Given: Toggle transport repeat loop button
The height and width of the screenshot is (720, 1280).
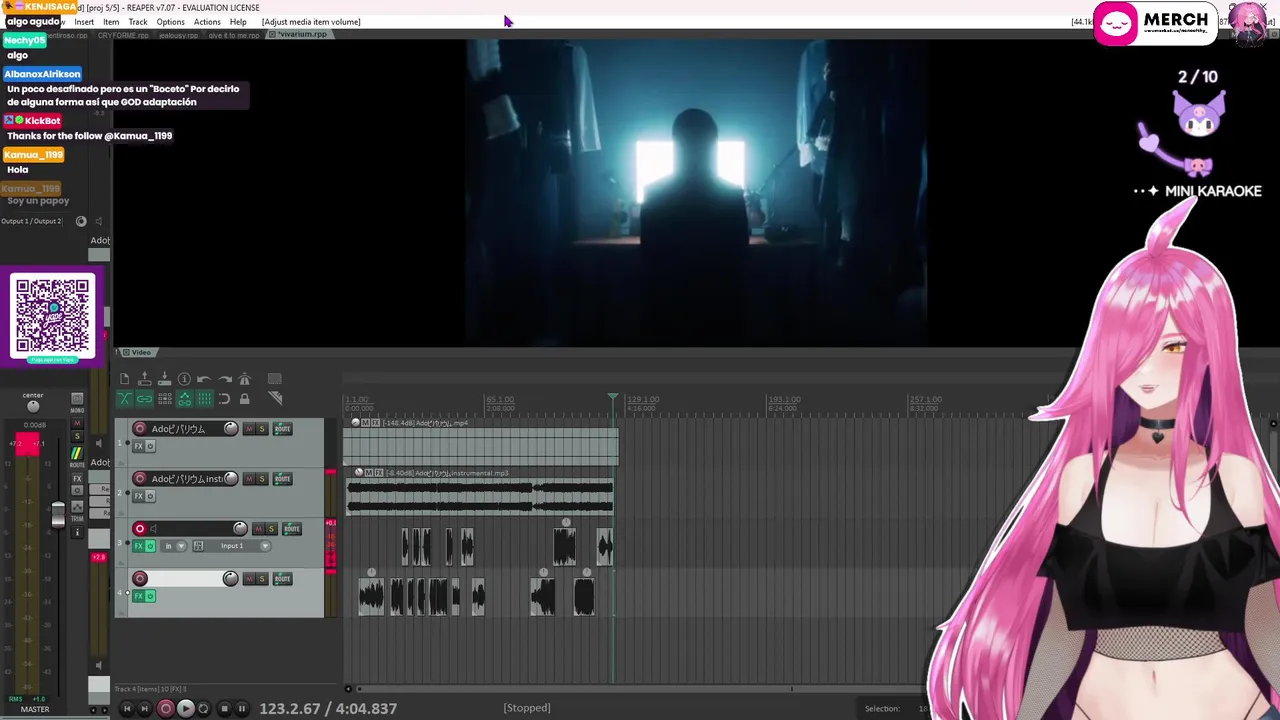Looking at the screenshot, I should point(204,708).
